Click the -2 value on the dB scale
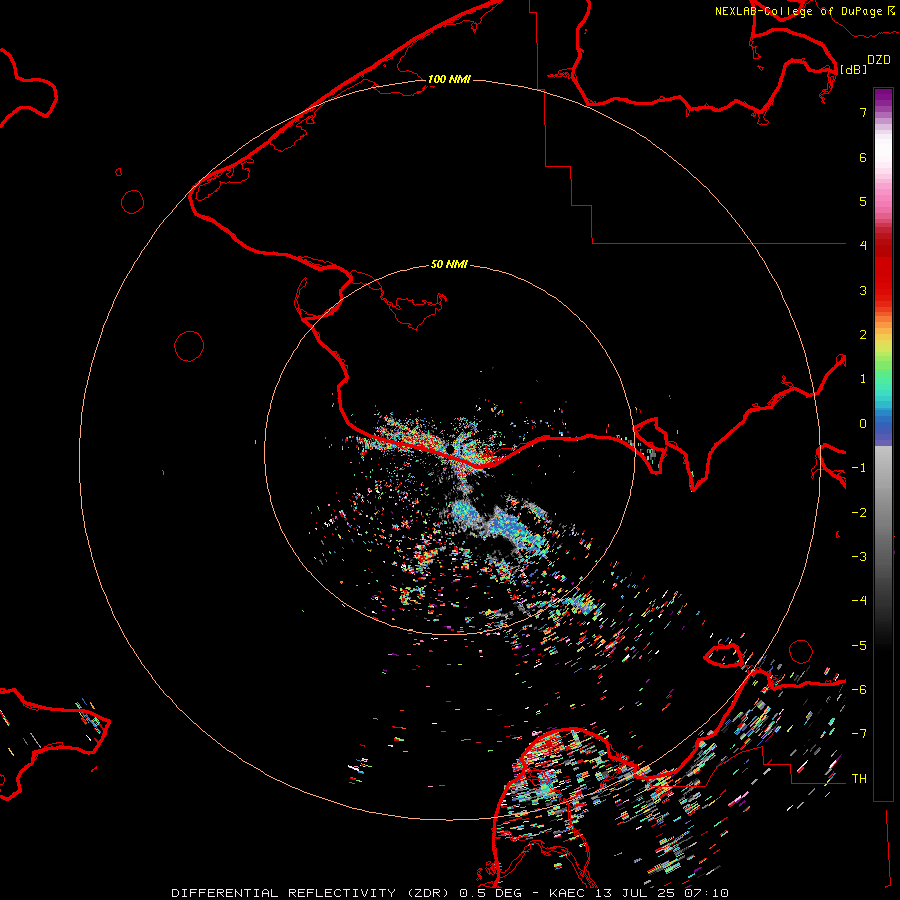This screenshot has width=900, height=900. 859,513
